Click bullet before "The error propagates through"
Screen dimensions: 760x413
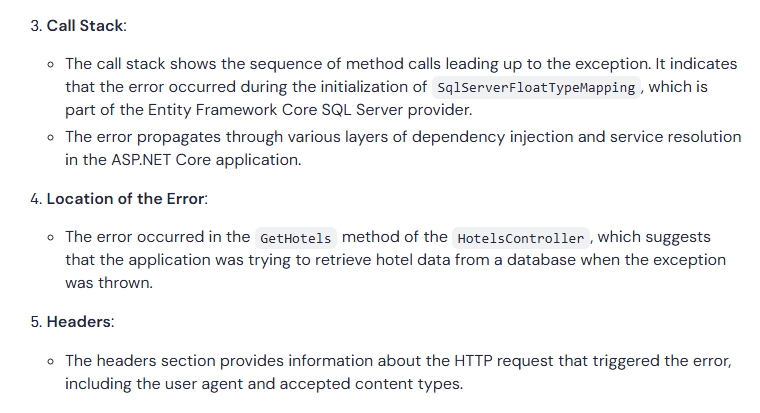(51, 138)
